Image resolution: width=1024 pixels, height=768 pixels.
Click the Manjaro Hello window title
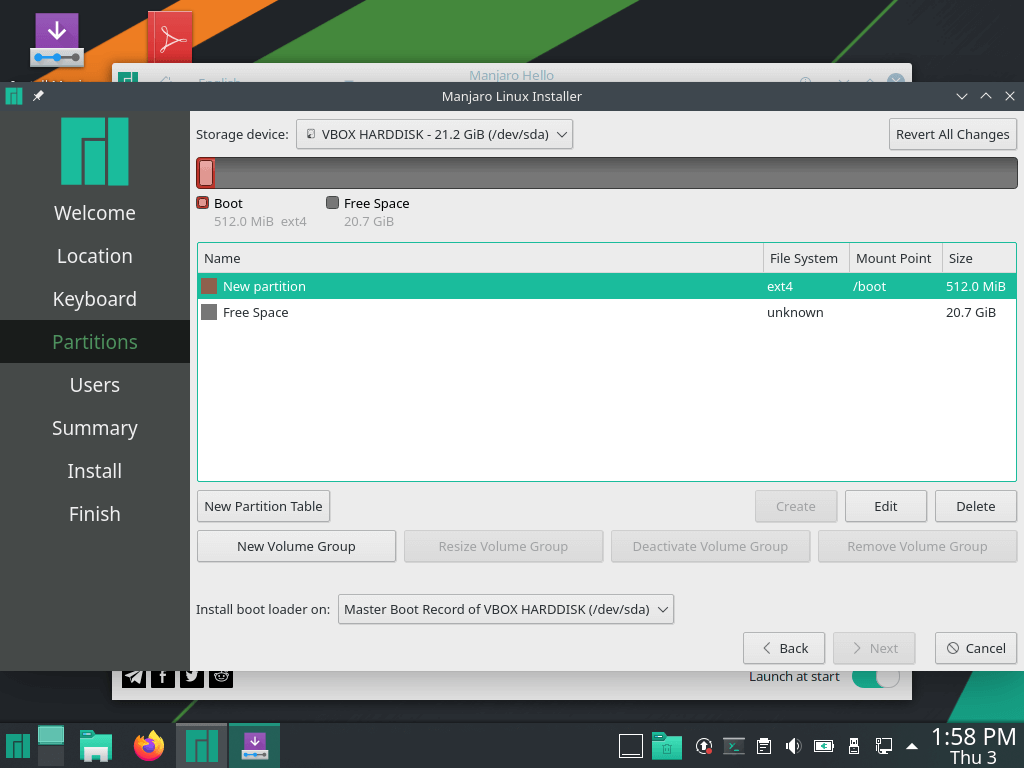[511, 75]
